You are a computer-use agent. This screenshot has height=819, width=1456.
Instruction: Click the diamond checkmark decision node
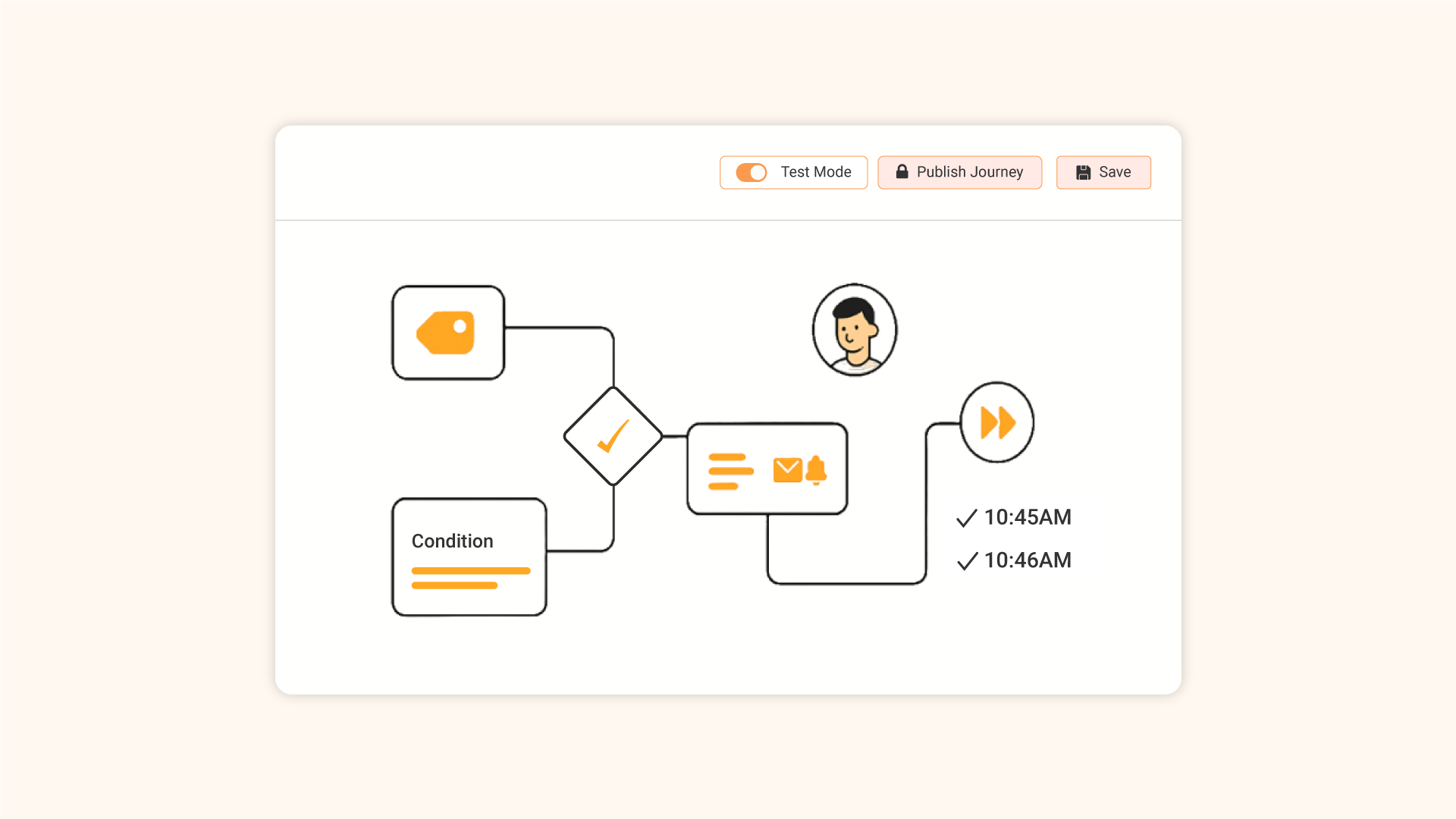point(613,436)
